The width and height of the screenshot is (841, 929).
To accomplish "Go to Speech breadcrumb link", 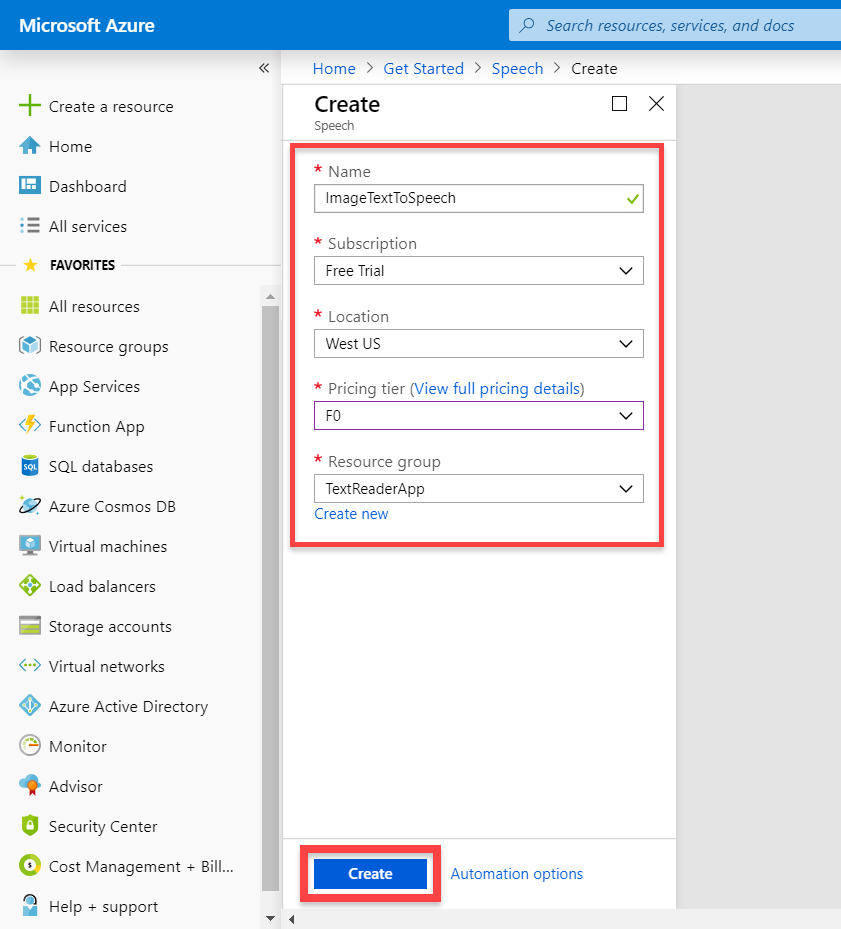I will 517,69.
